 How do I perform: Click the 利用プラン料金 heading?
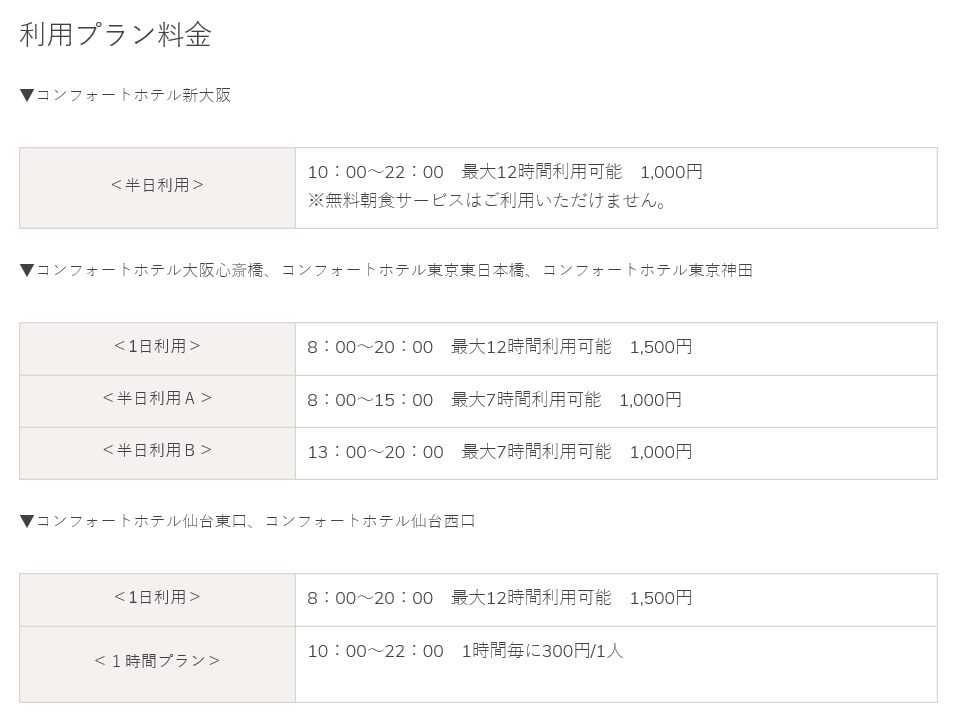115,34
